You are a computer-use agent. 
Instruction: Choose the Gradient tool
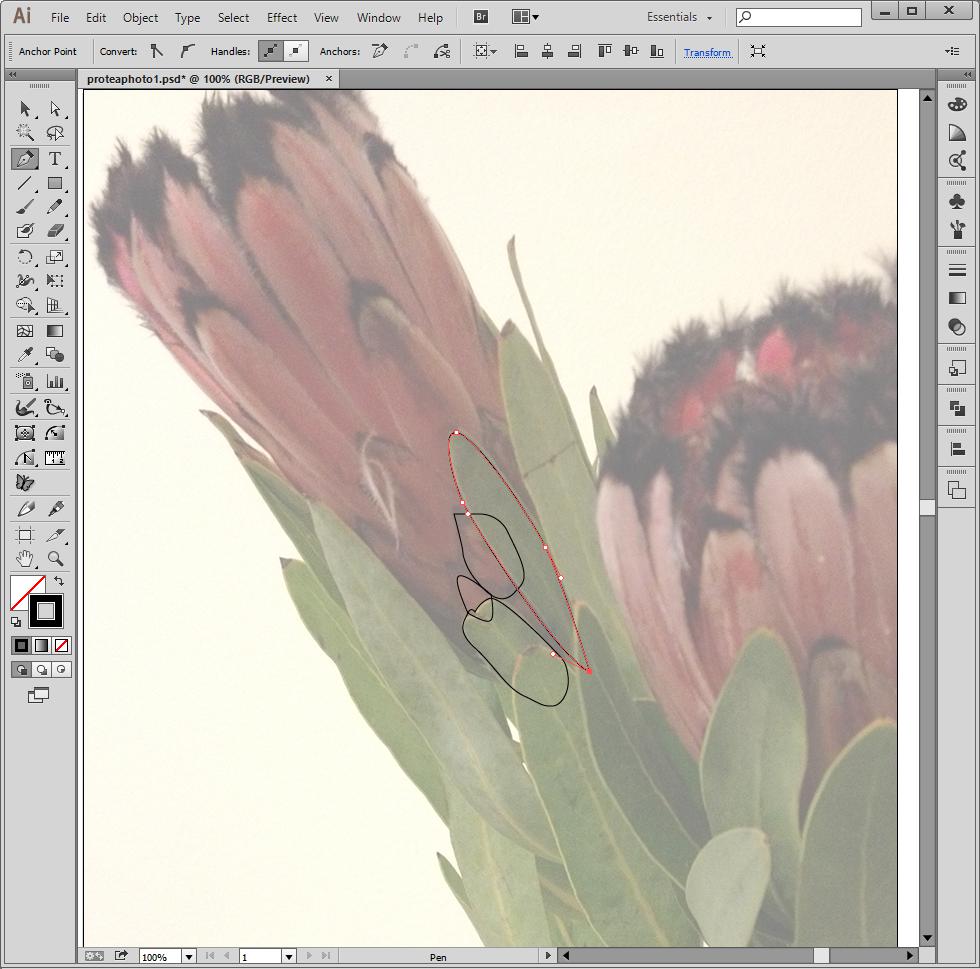pos(55,331)
